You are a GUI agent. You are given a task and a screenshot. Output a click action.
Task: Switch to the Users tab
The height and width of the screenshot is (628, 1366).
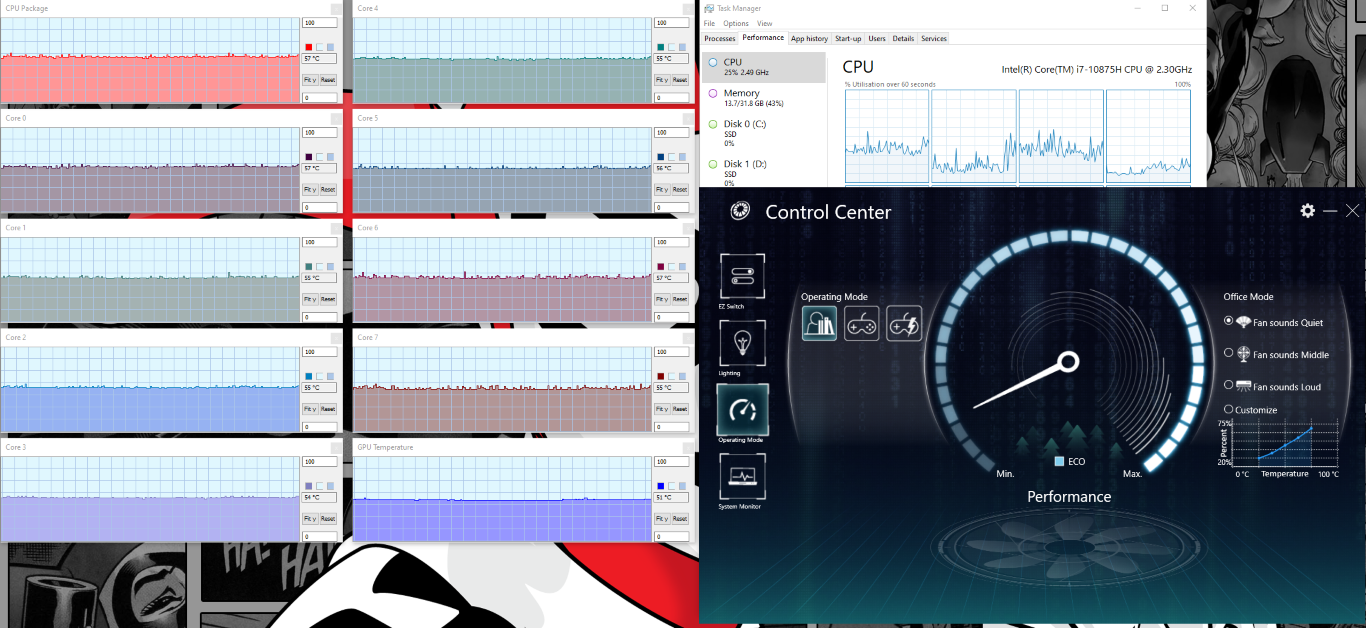(877, 39)
